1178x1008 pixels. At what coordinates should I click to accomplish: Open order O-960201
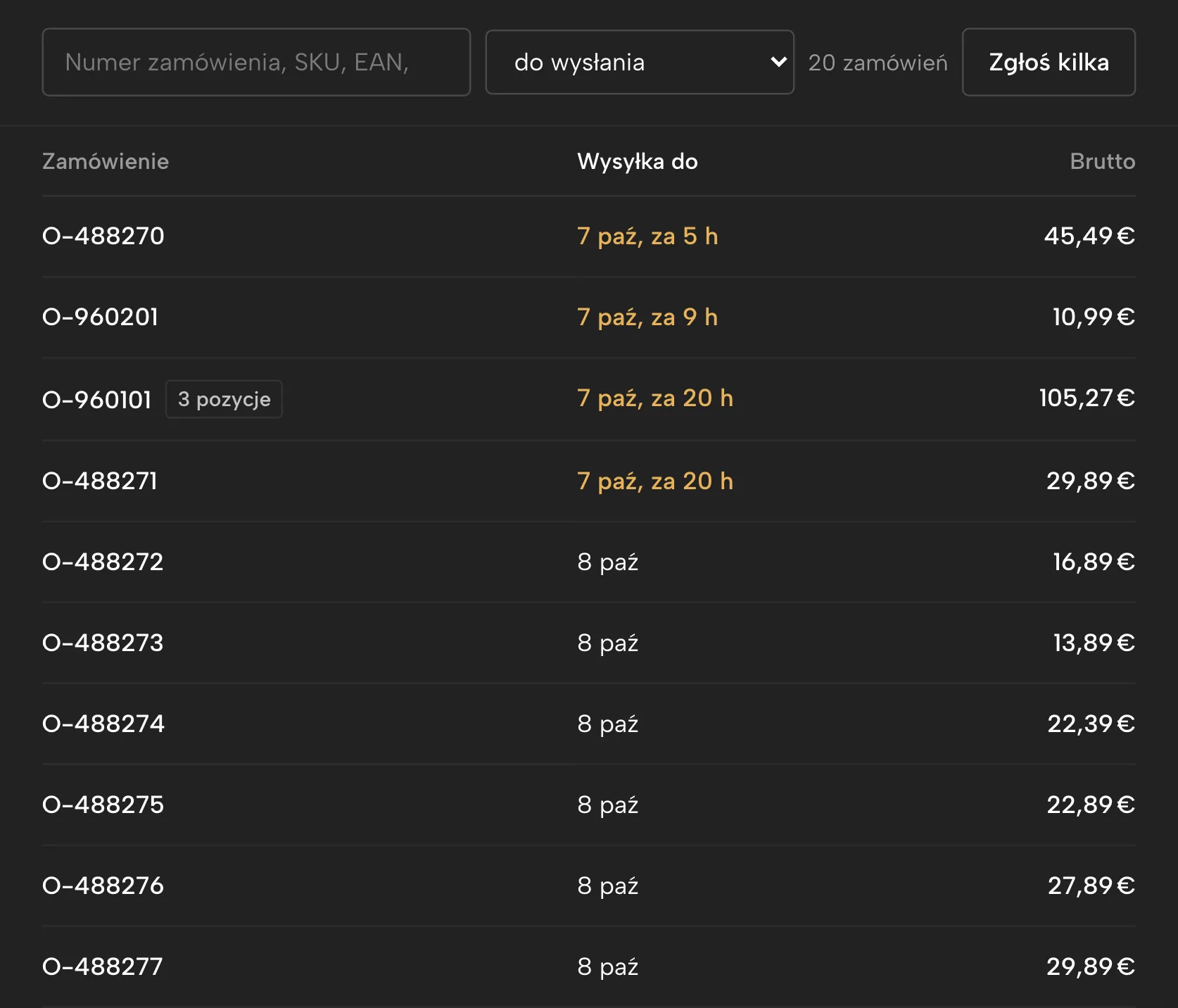101,317
